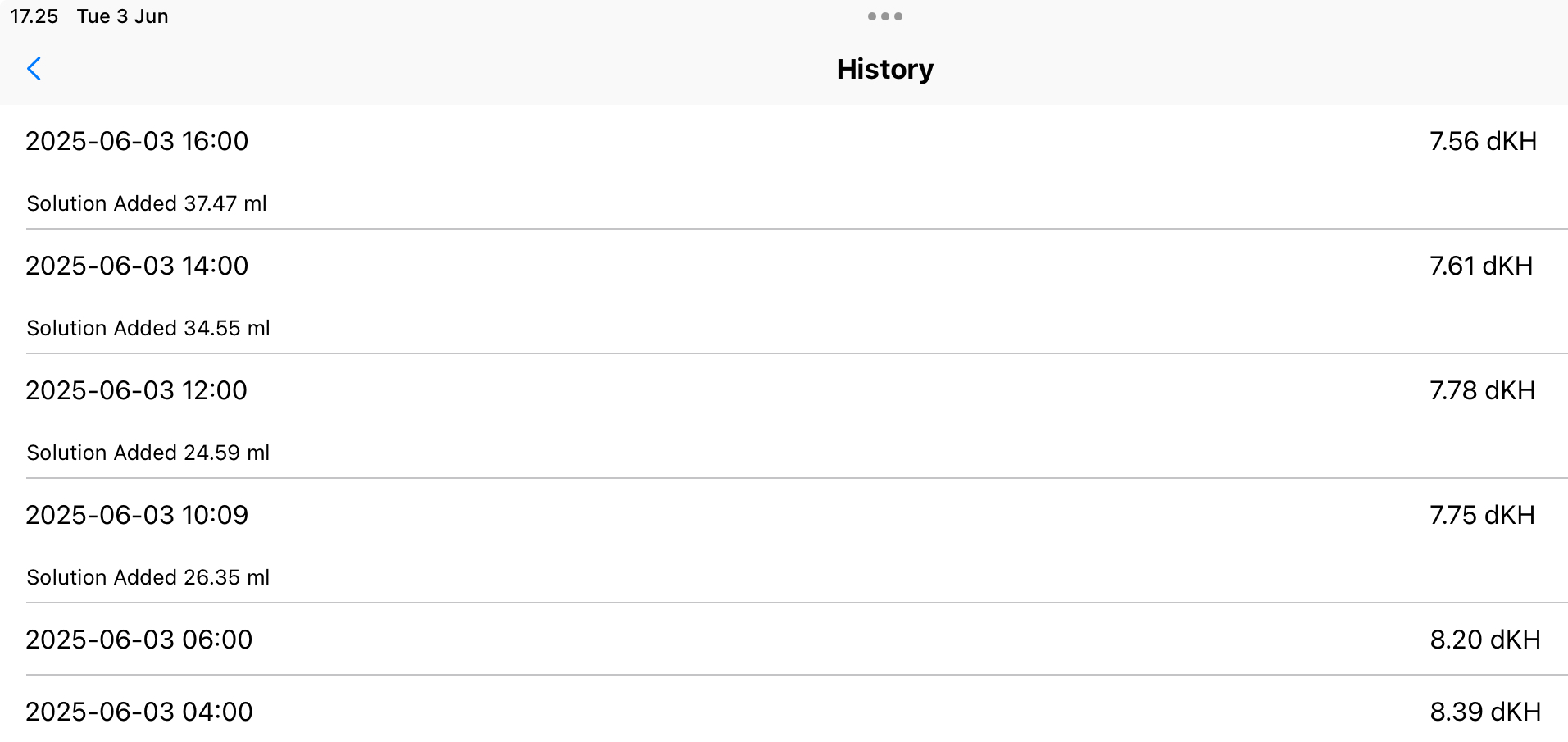Open the 2025-06-03 14:00 entry
The width and height of the screenshot is (1568, 742).
click(137, 266)
